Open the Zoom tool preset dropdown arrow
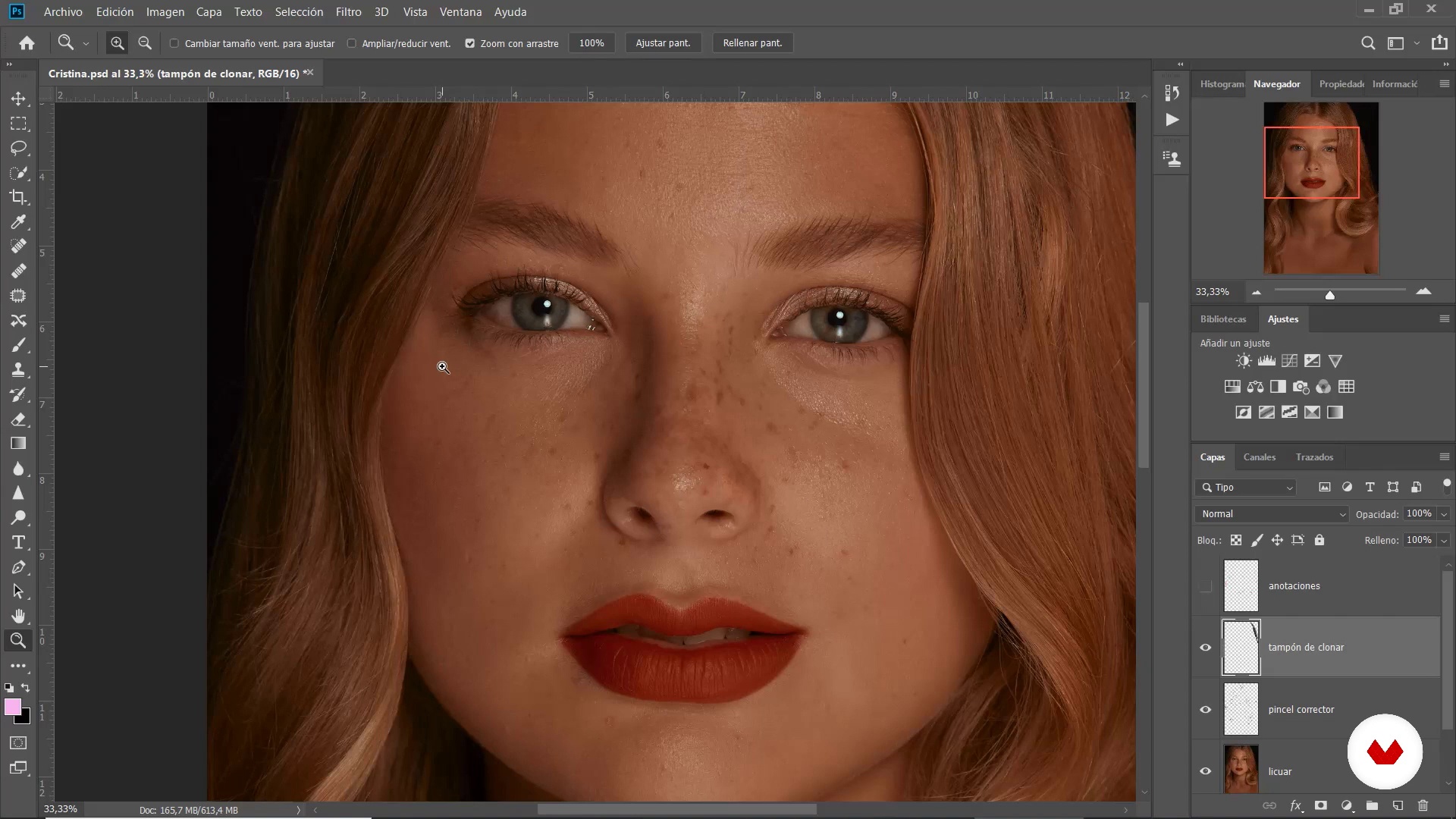 (86, 44)
